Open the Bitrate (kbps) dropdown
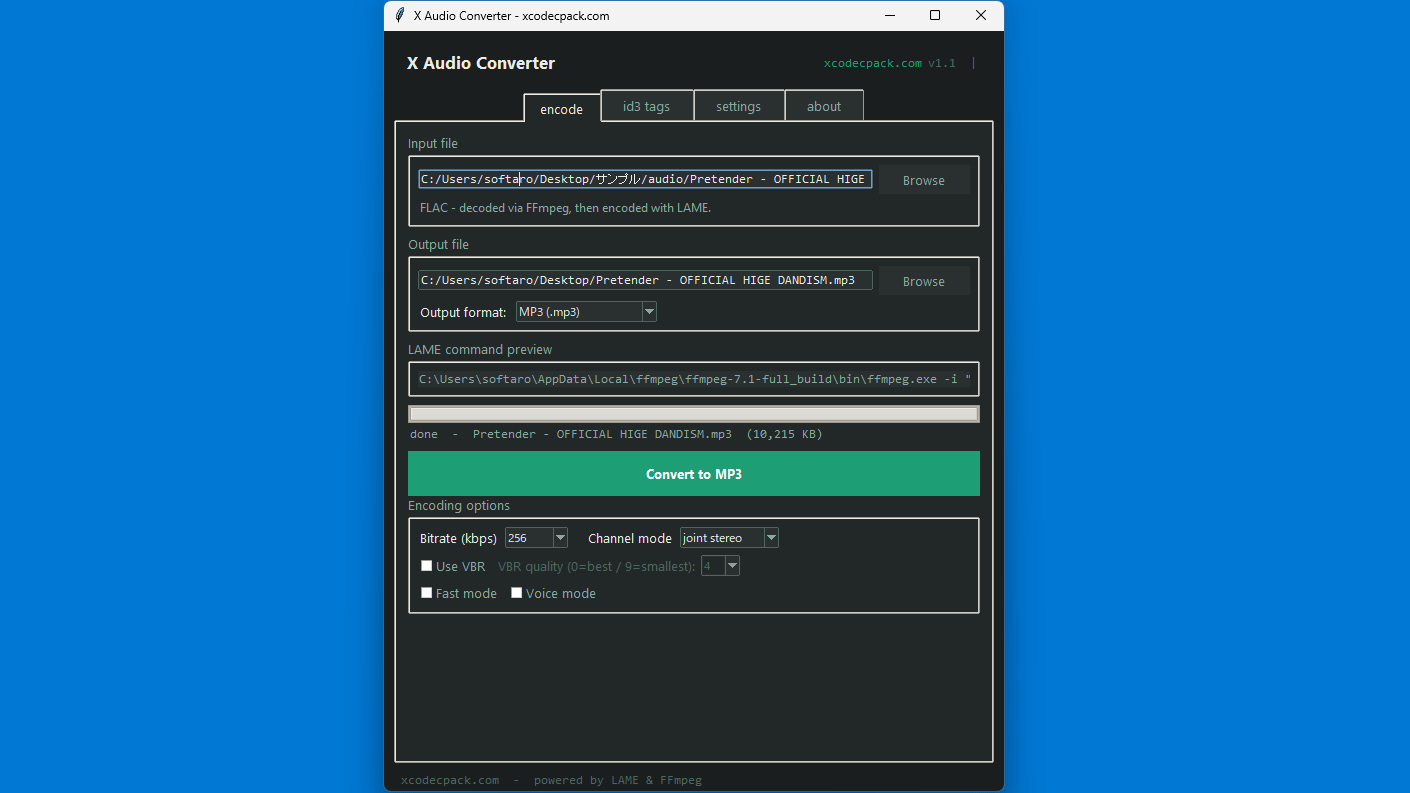Image resolution: width=1410 pixels, height=793 pixels. 559,537
